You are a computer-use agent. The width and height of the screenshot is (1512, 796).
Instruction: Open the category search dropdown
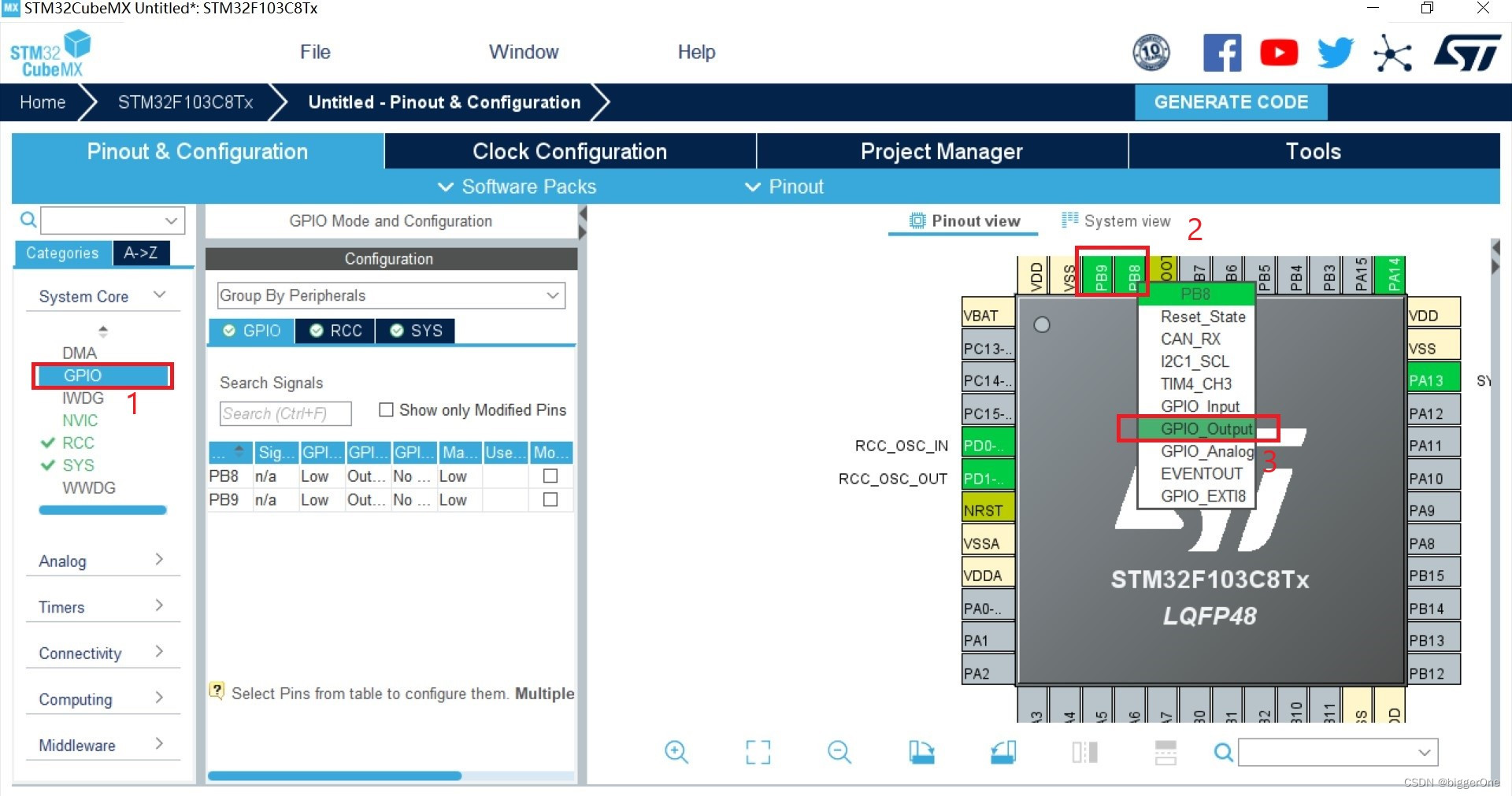(x=171, y=220)
